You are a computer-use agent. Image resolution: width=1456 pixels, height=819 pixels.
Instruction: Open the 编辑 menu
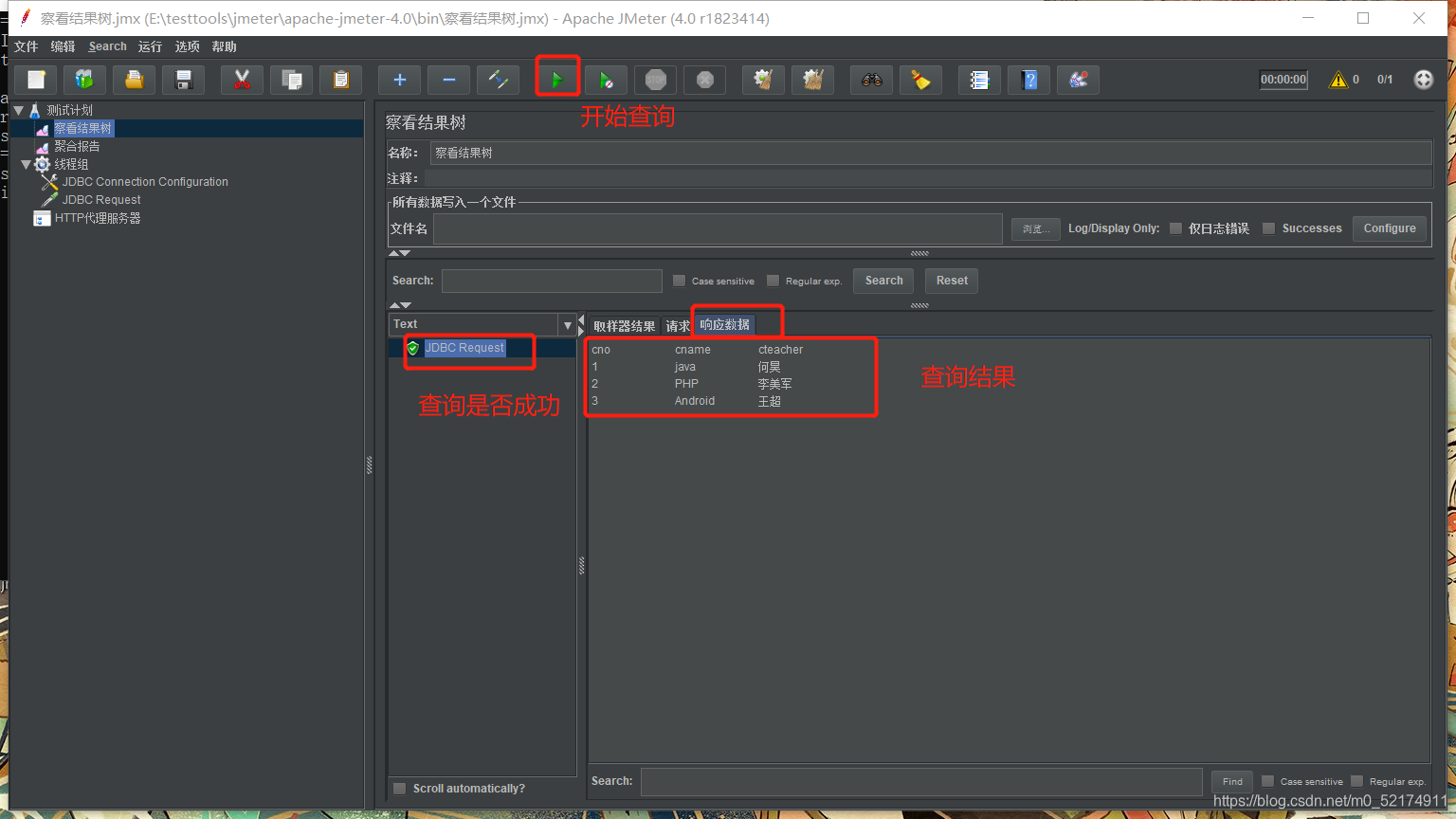[x=64, y=46]
